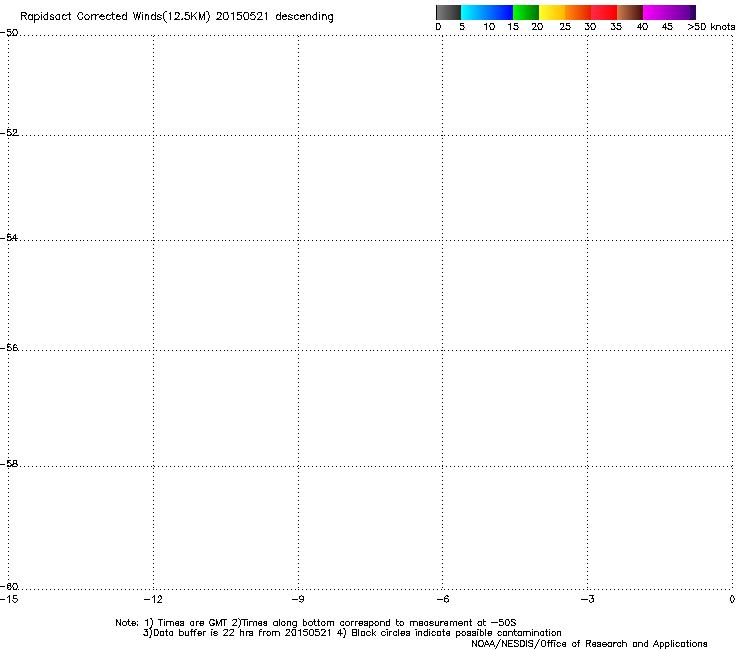Pick the yellow 20-25 knots color segment
Image resolution: width=740 pixels, height=650 pixels.
pyautogui.click(x=552, y=12)
